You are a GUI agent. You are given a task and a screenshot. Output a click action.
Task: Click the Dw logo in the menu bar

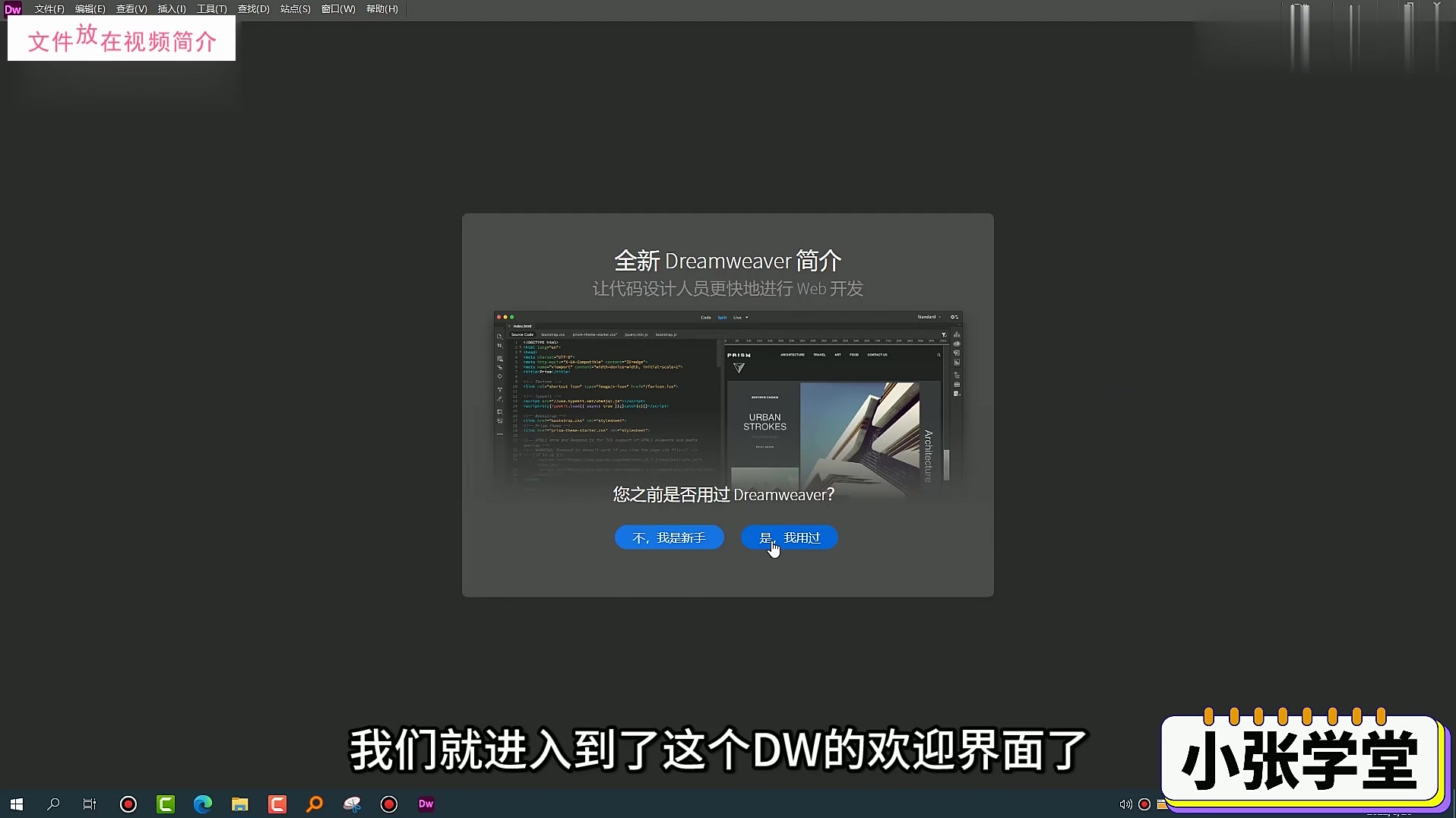[13, 9]
